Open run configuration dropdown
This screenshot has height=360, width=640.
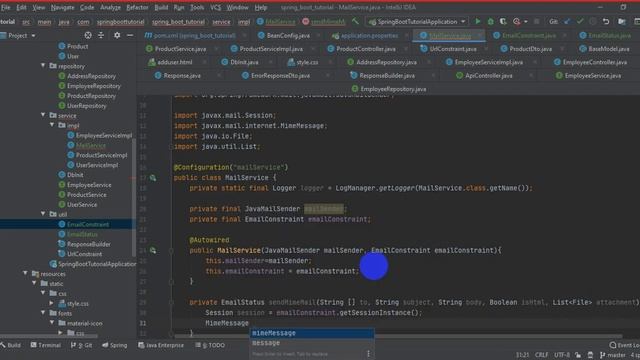tap(463, 21)
